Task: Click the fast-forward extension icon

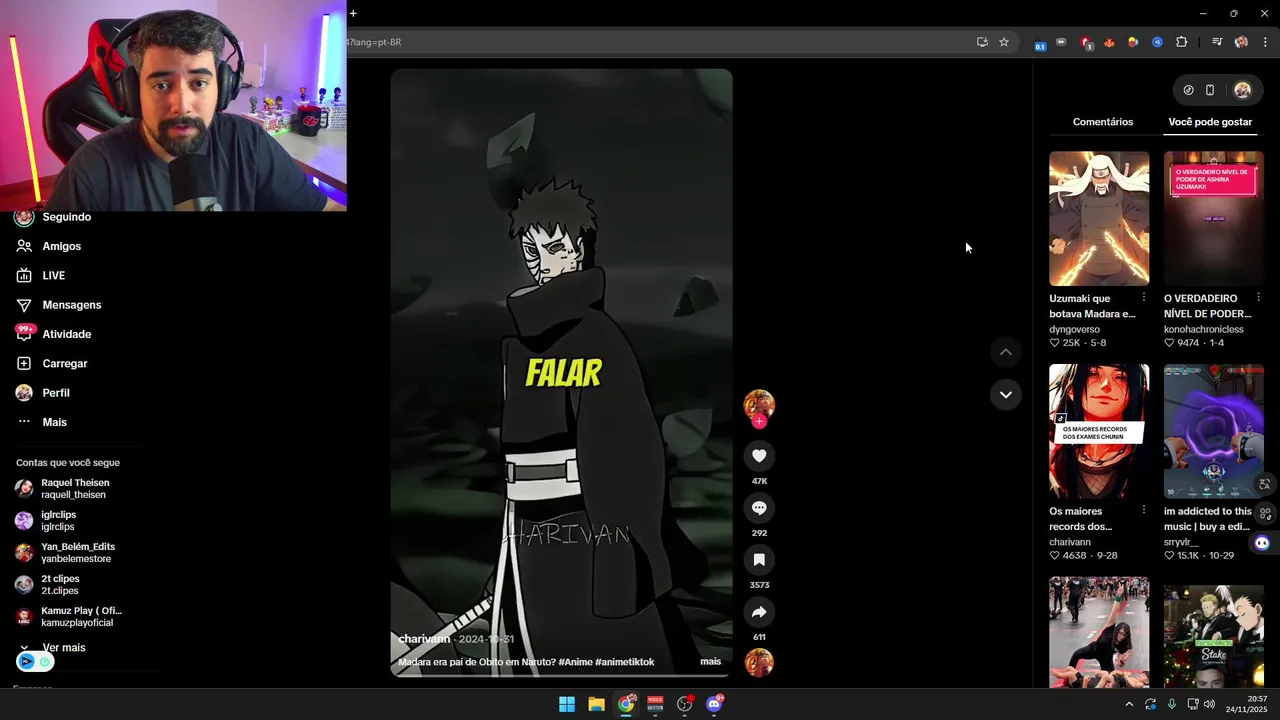Action: (1061, 42)
